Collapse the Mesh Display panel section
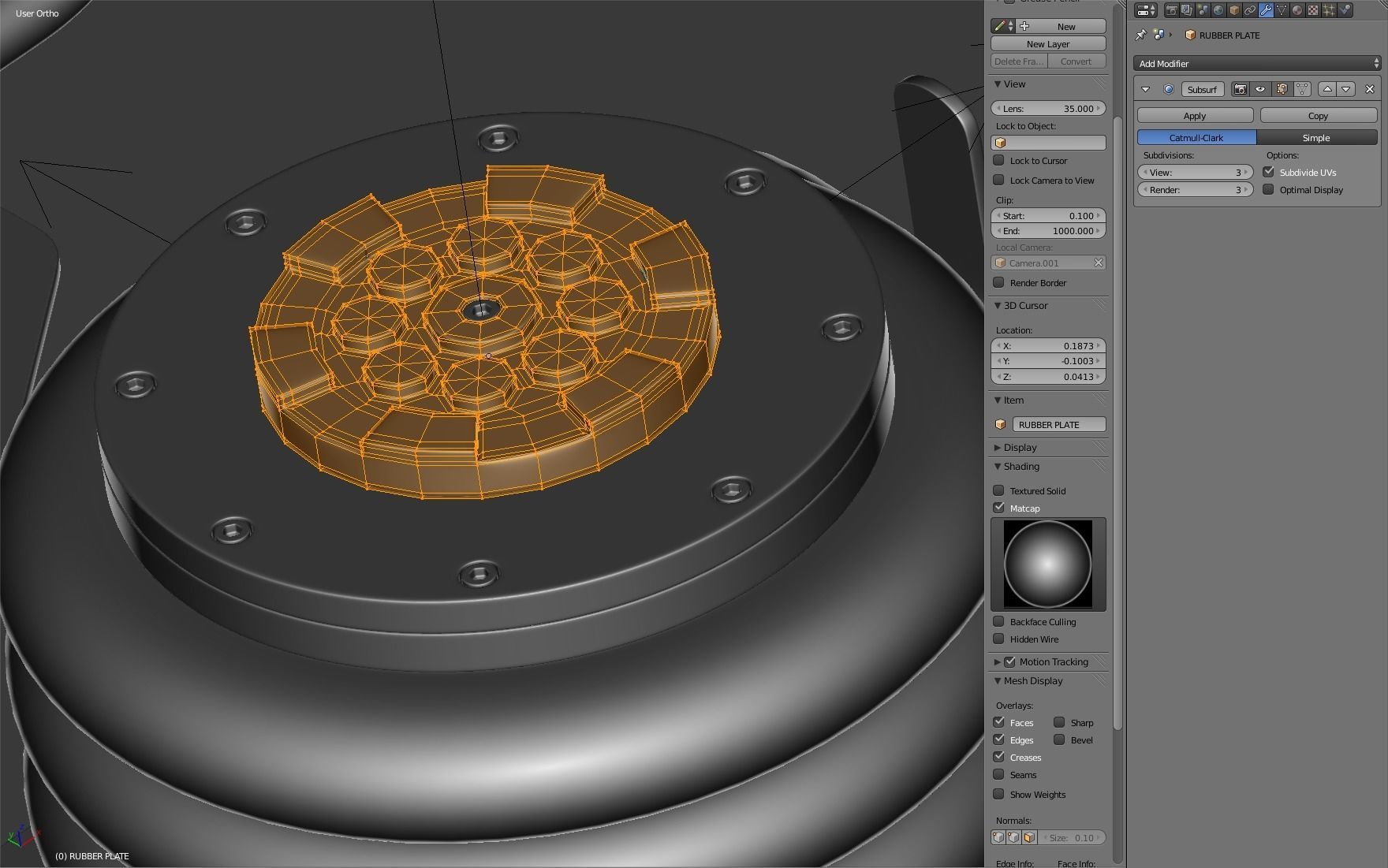Viewport: 1388px width, 868px height. pos(997,680)
